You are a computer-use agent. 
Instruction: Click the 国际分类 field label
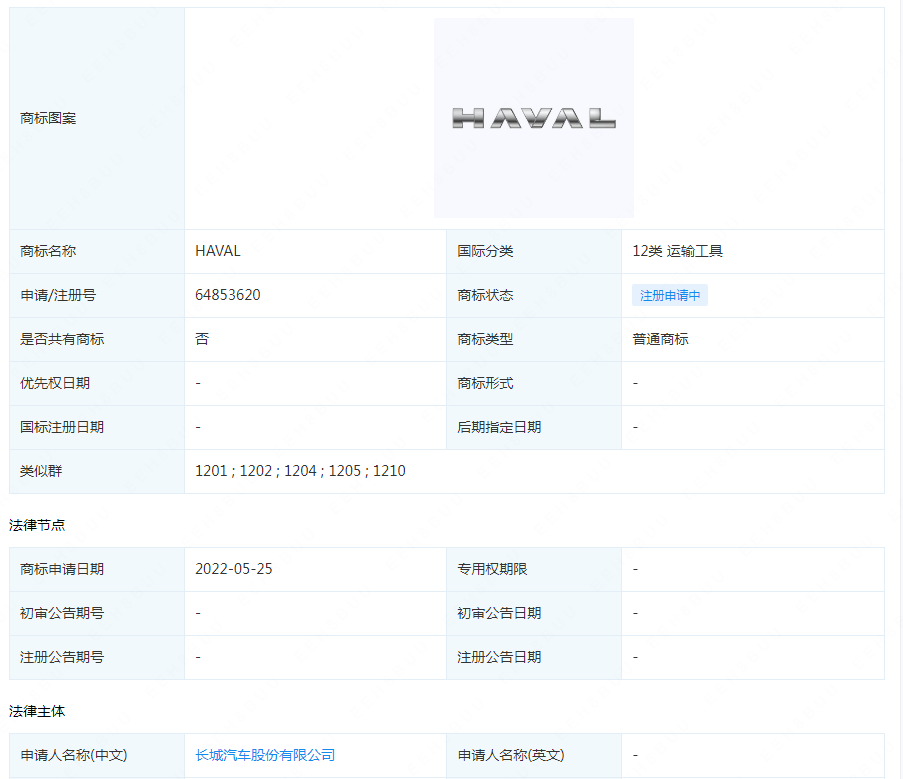(x=485, y=251)
